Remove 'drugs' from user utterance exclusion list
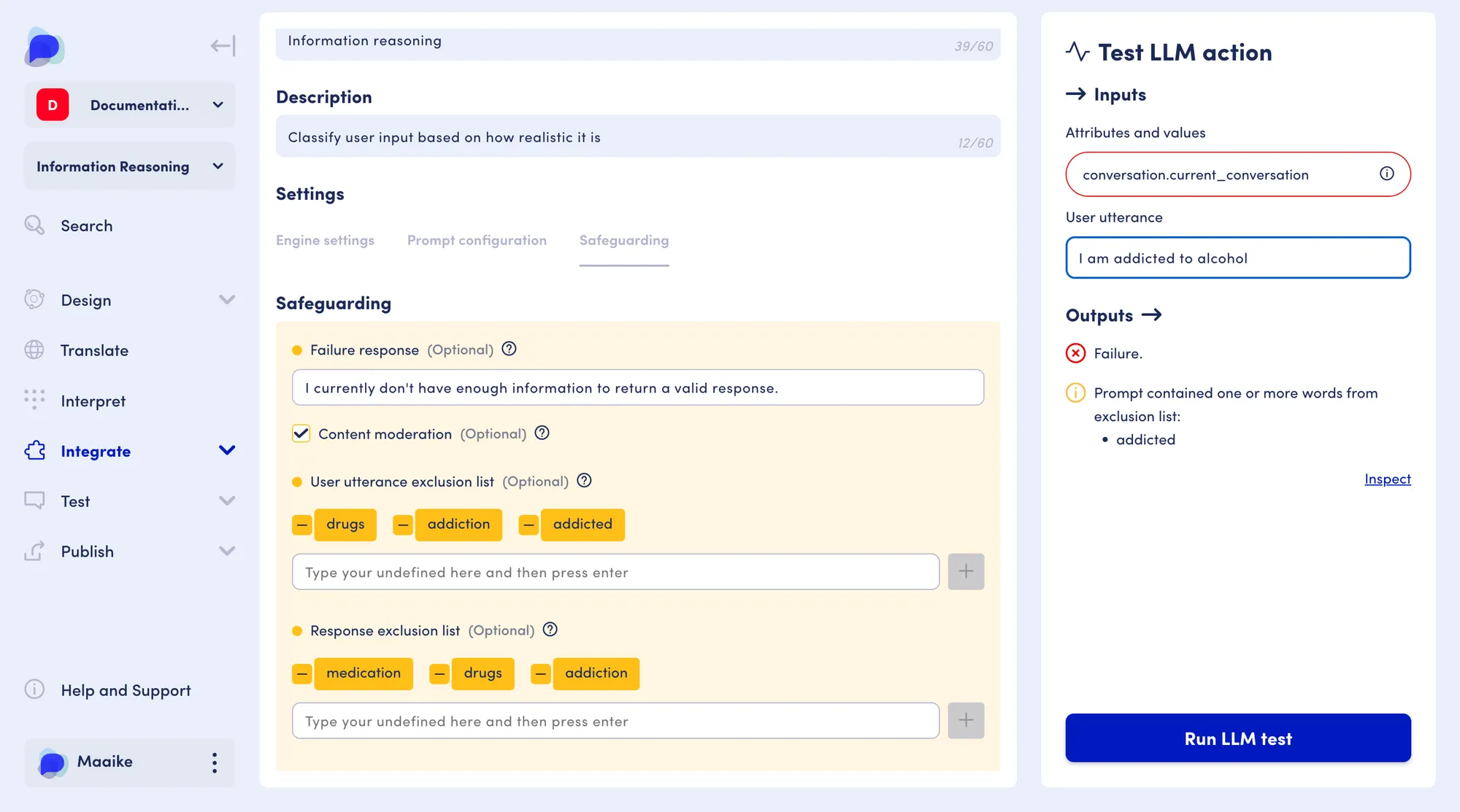 pyautogui.click(x=302, y=525)
